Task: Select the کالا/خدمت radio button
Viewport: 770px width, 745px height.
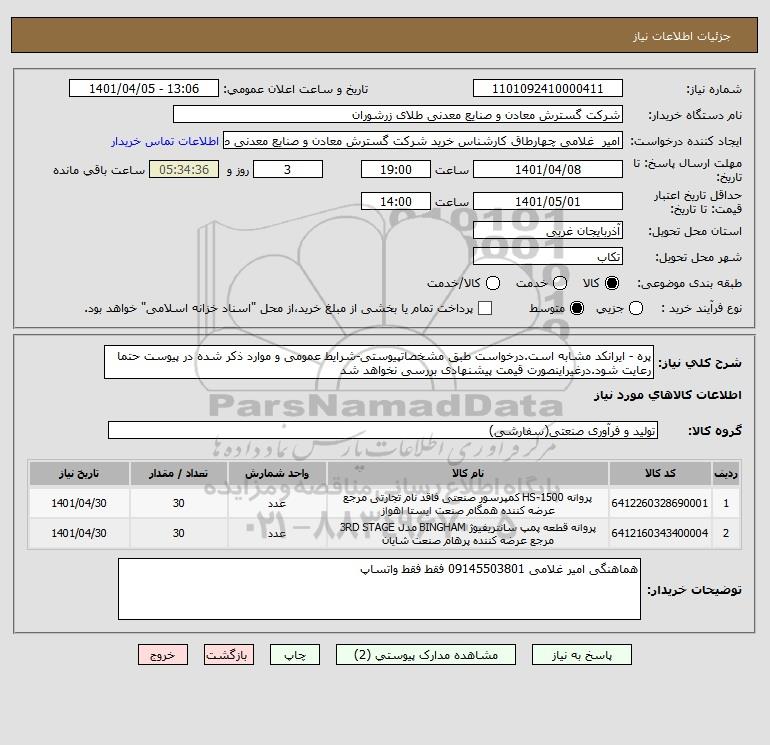Action: [x=493, y=283]
